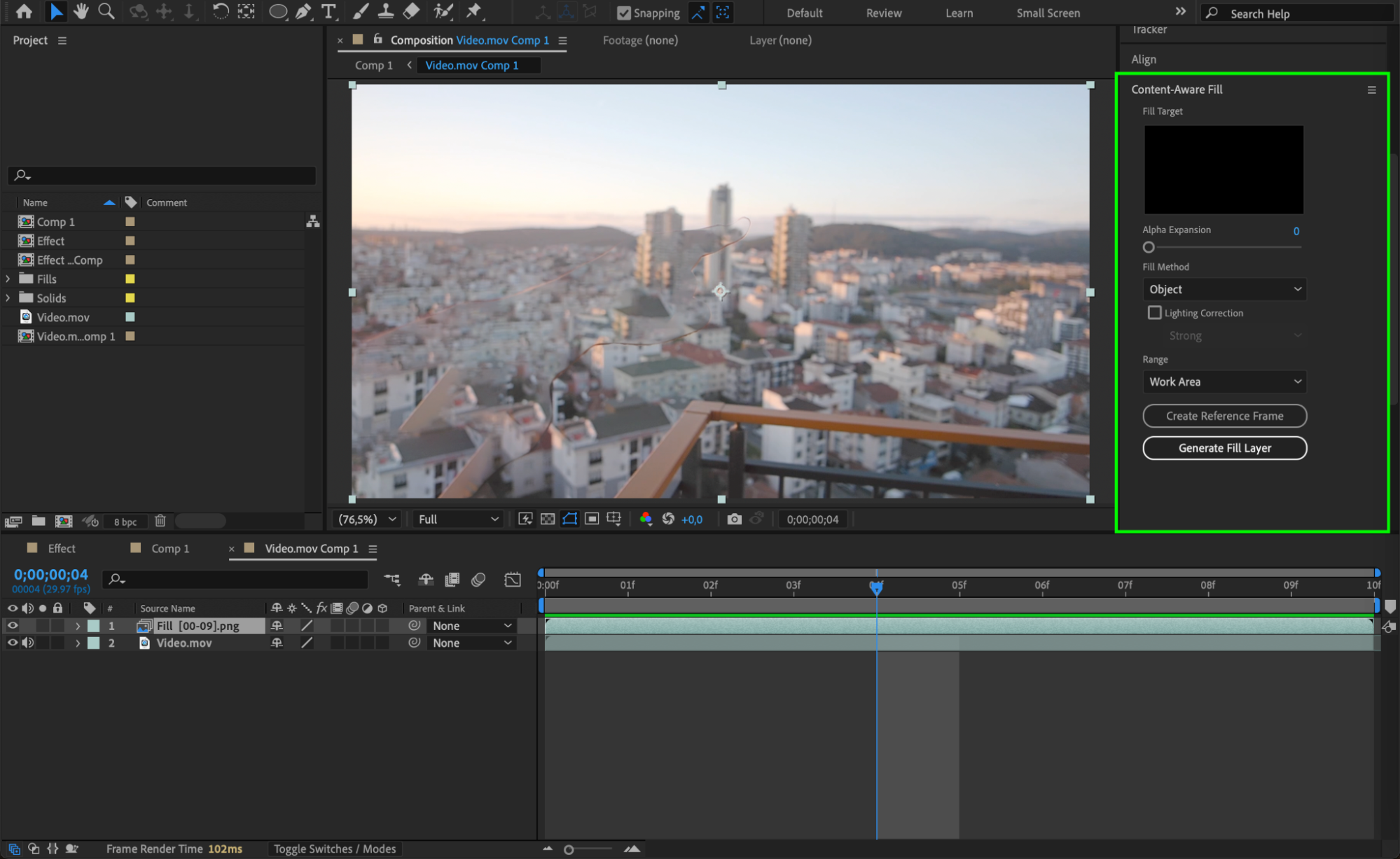Select the Eraser tool
The width and height of the screenshot is (1400, 859).
click(x=412, y=11)
